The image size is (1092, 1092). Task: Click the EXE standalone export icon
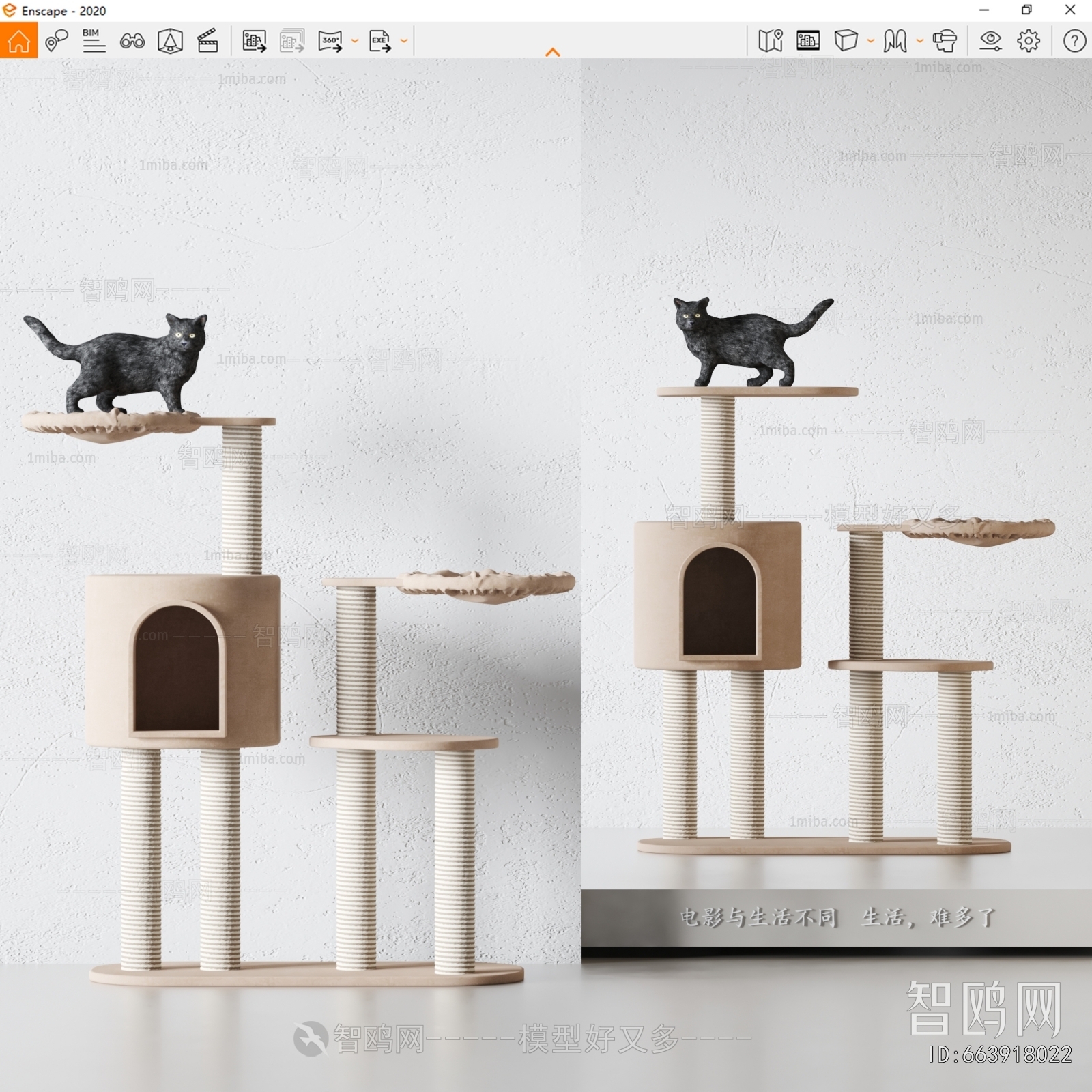point(380,41)
